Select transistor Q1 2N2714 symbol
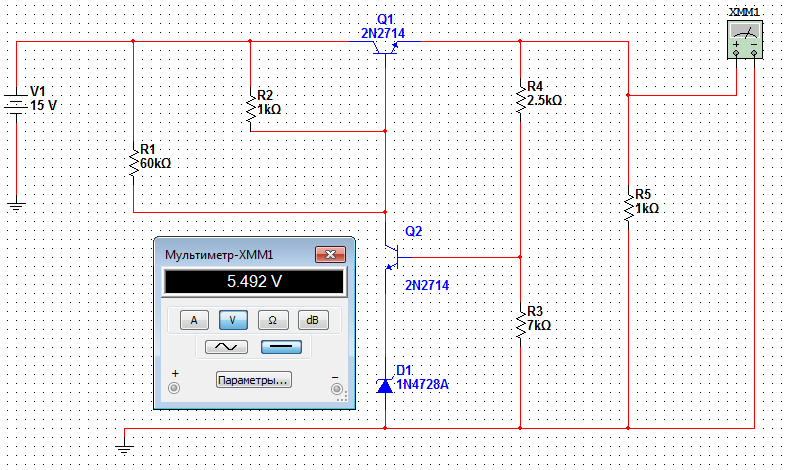 (x=385, y=46)
